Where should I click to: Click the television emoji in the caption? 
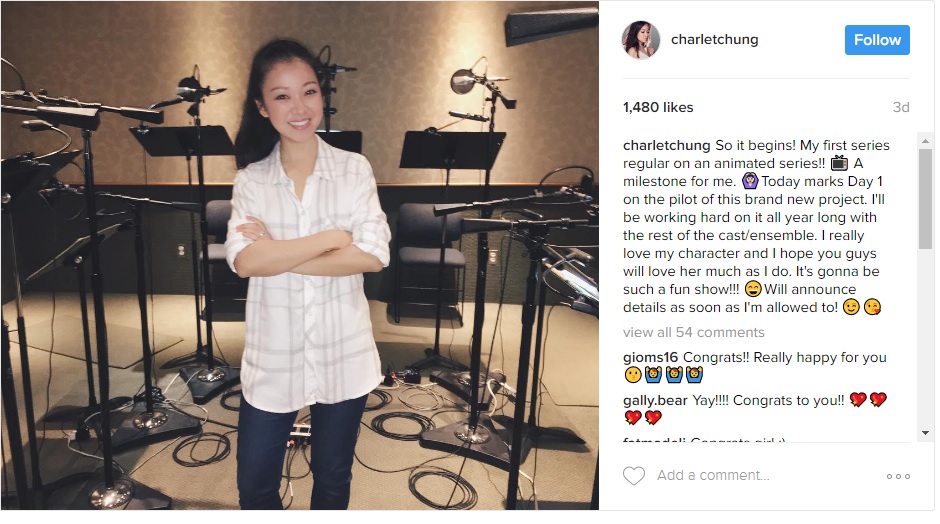click(839, 162)
